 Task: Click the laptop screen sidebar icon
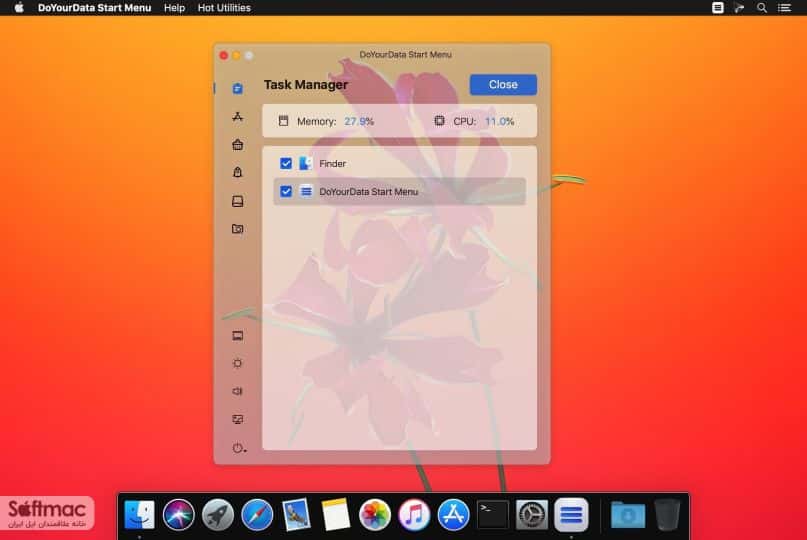pyautogui.click(x=237, y=336)
